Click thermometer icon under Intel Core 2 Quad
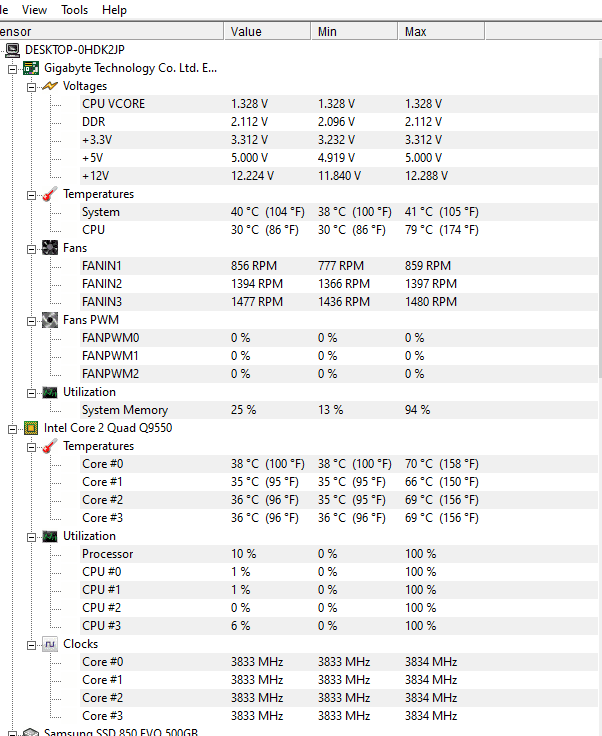This screenshot has width=602, height=736. 50,446
